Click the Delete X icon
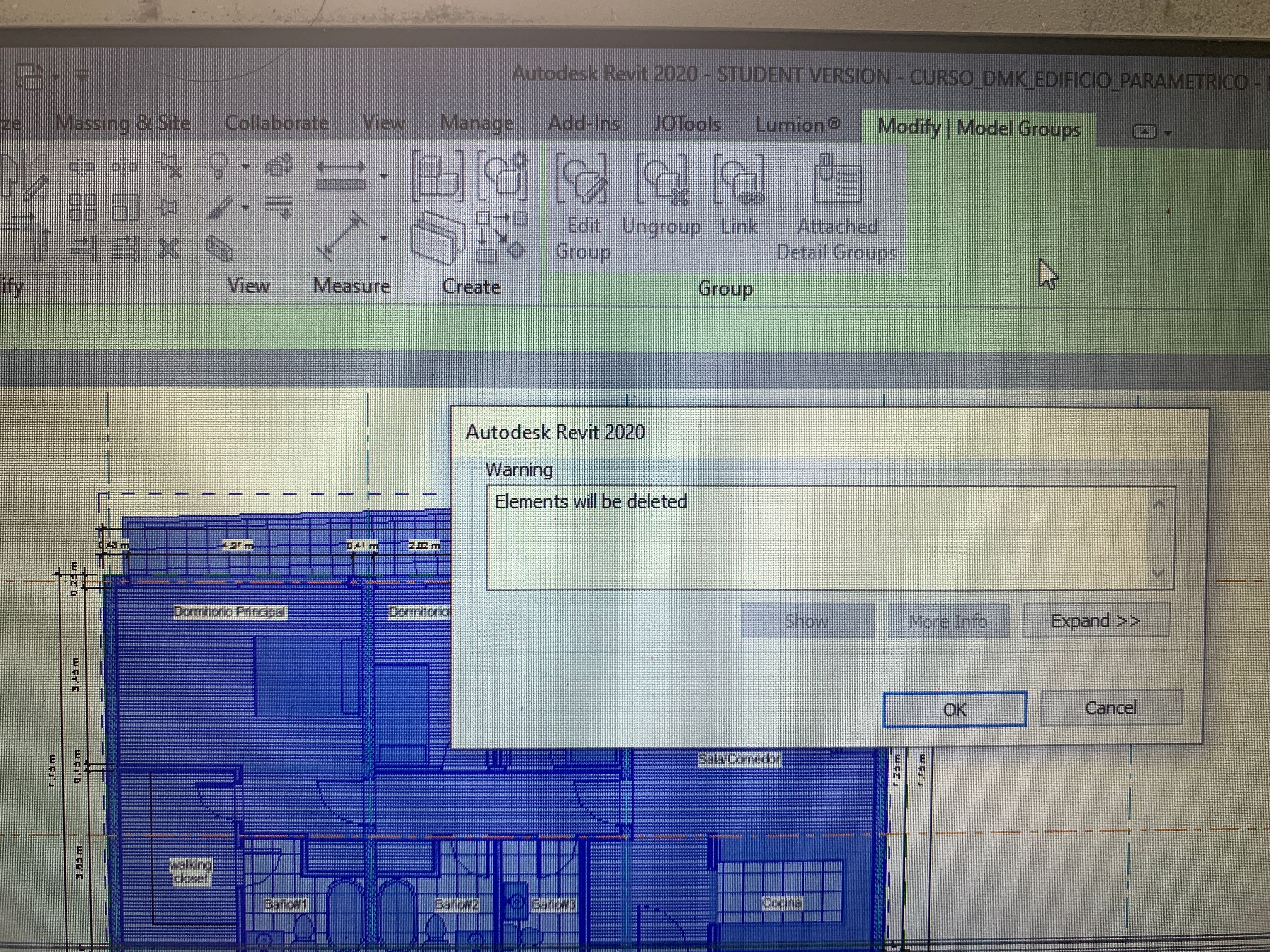 pyautogui.click(x=168, y=249)
